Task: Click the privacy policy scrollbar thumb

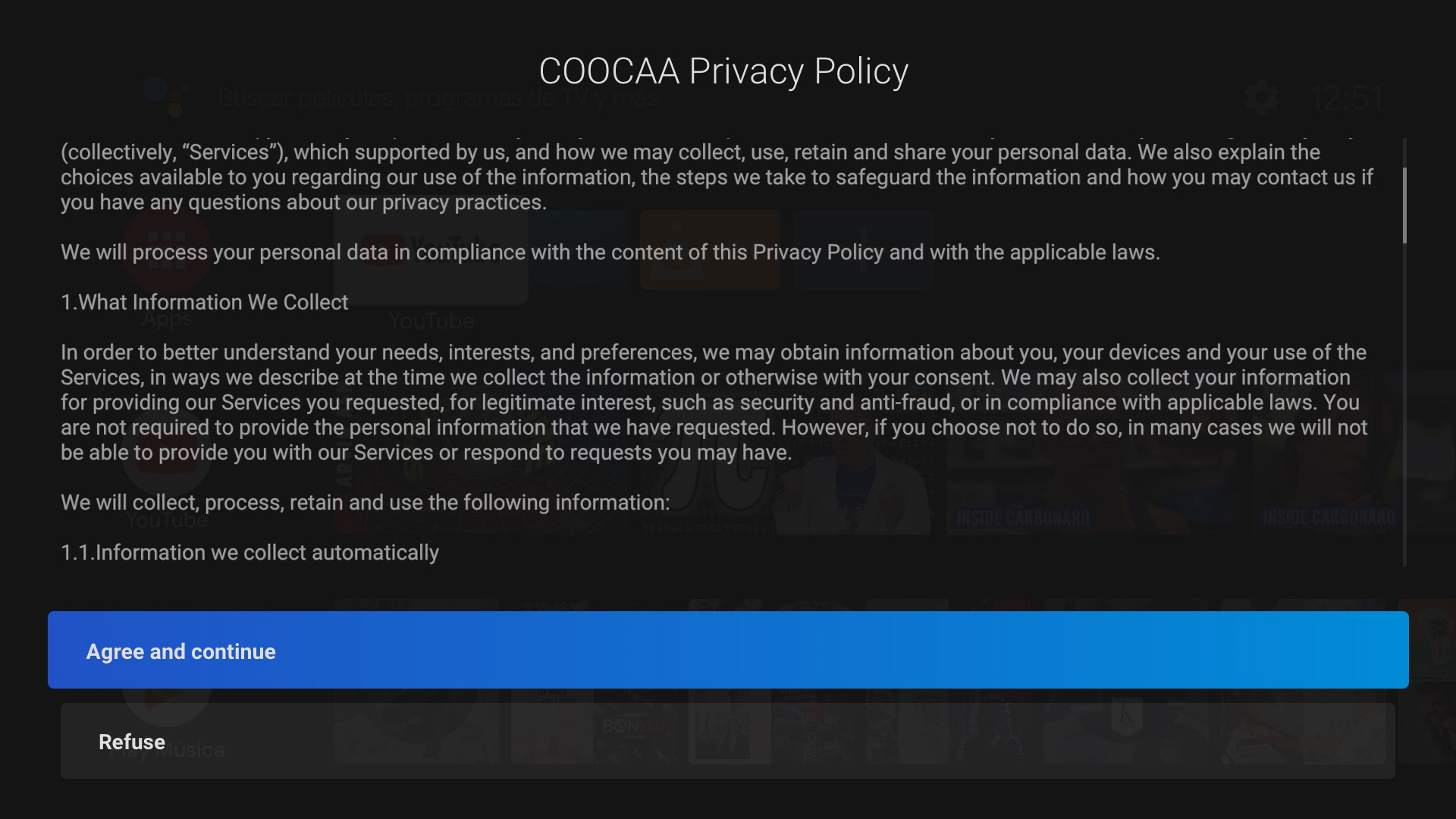Action: (1404, 205)
